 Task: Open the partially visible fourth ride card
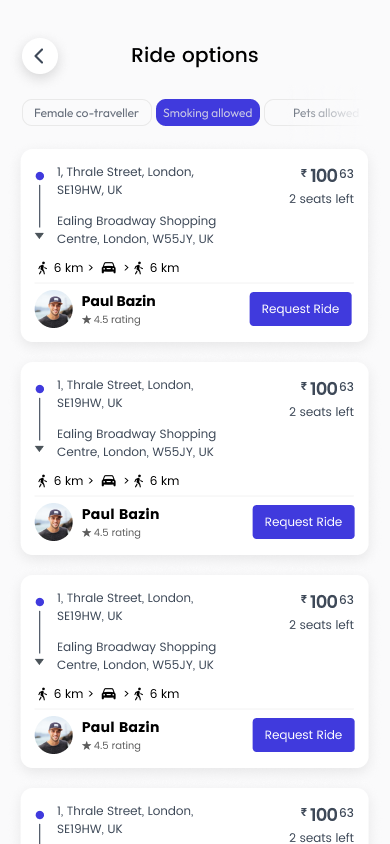[x=195, y=816]
